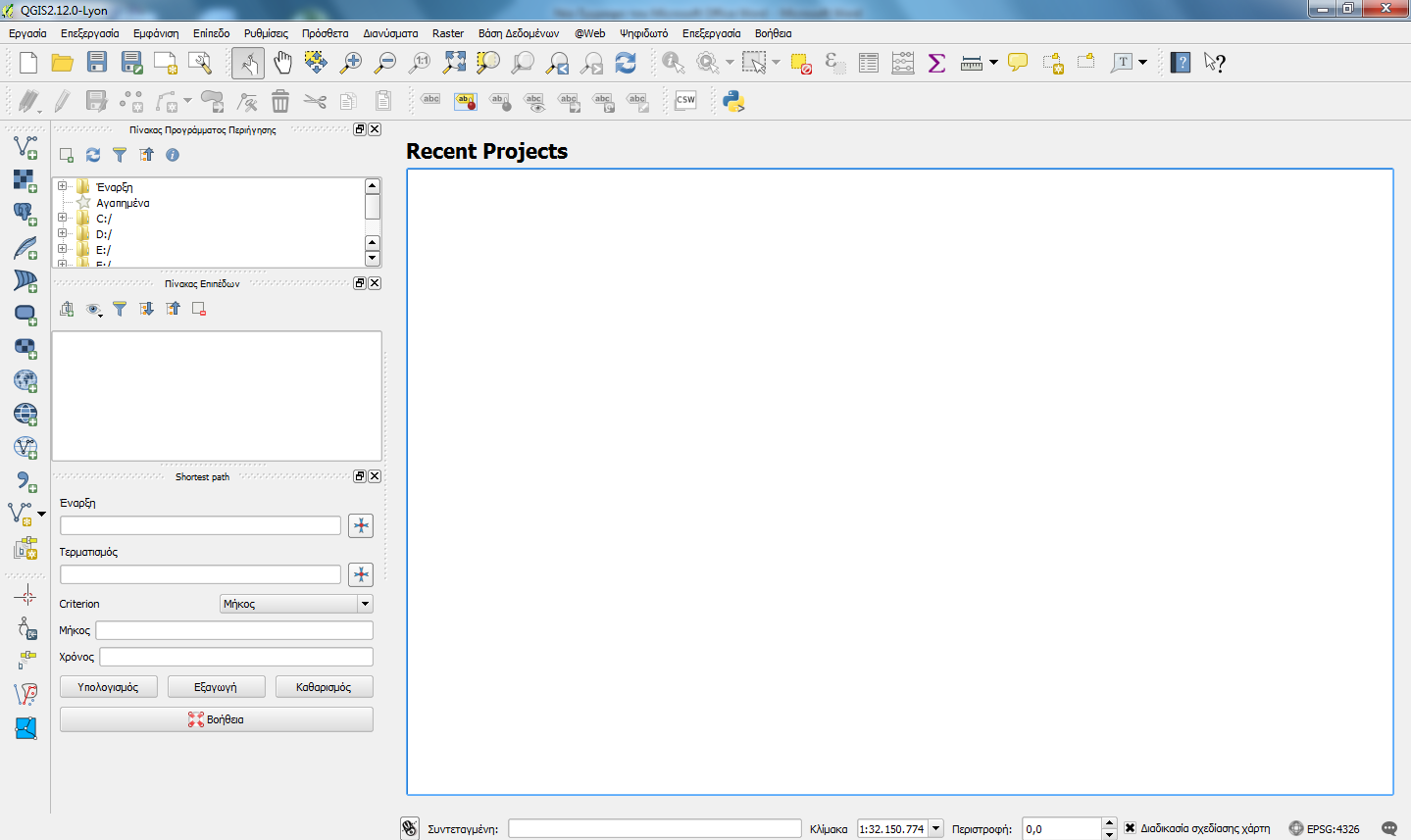Image resolution: width=1411 pixels, height=840 pixels.
Task: Select the Identify Features tool
Action: tap(673, 63)
